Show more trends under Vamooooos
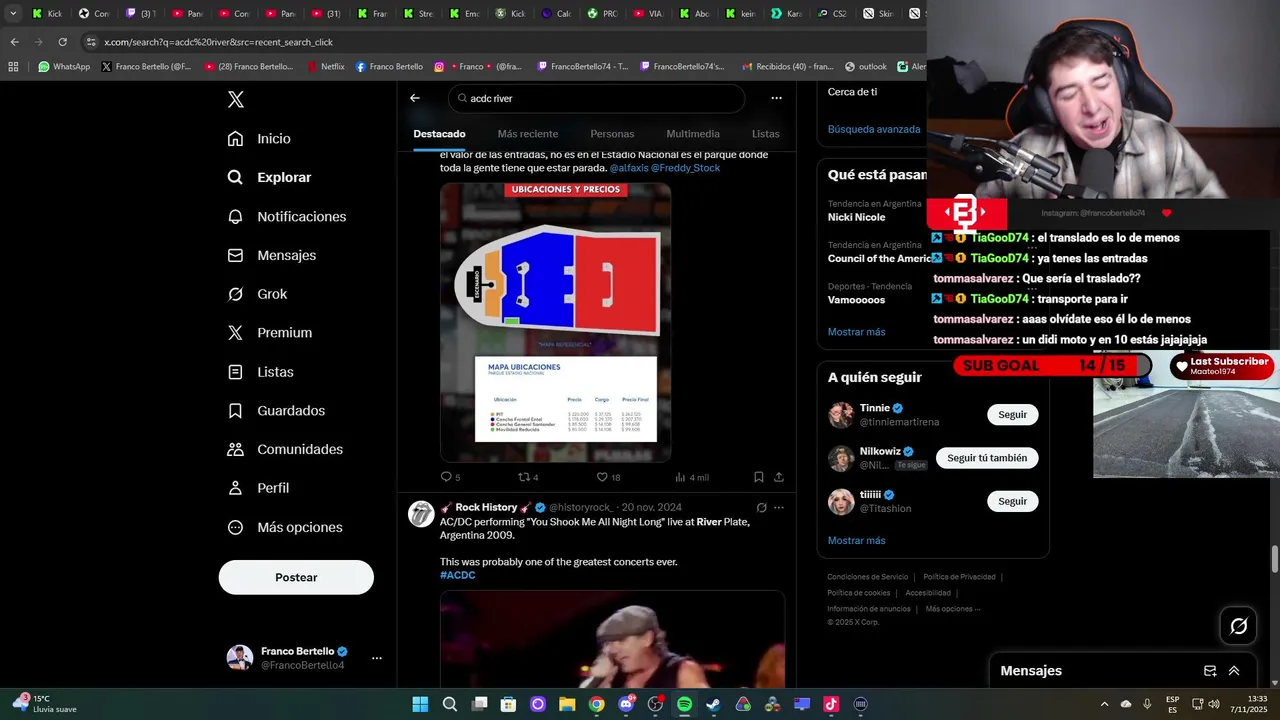The height and width of the screenshot is (720, 1280). [856, 332]
